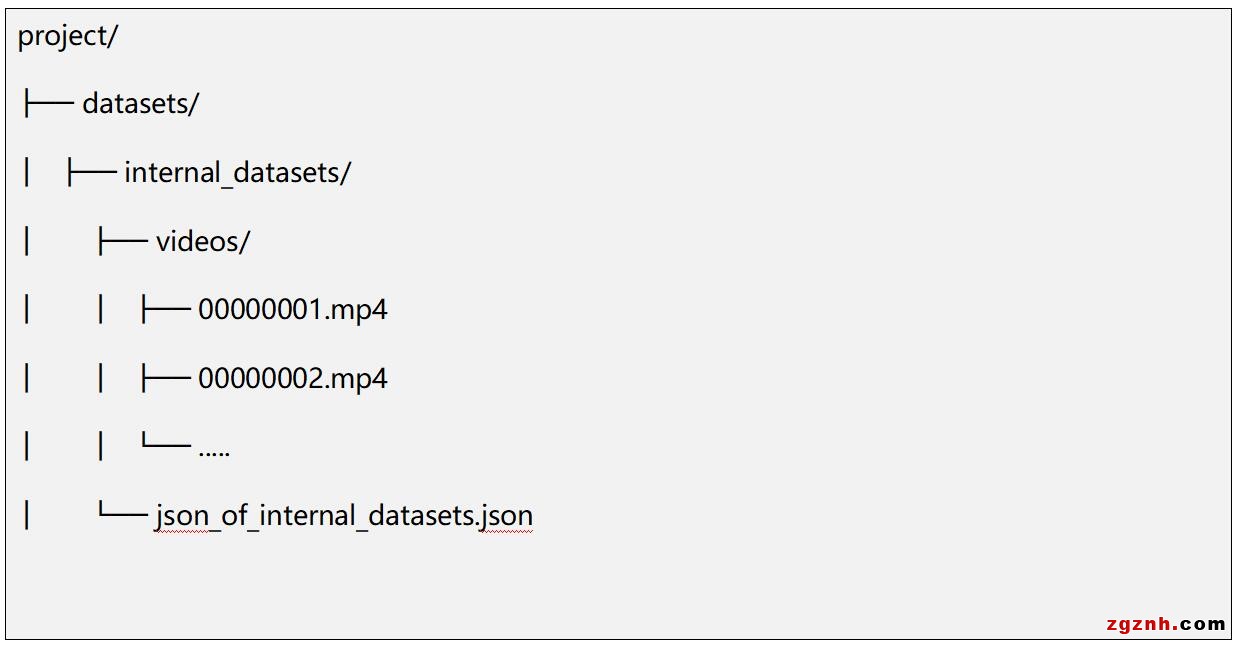1238x647 pixels.
Task: Select the videos/ folder entry
Action: (202, 242)
